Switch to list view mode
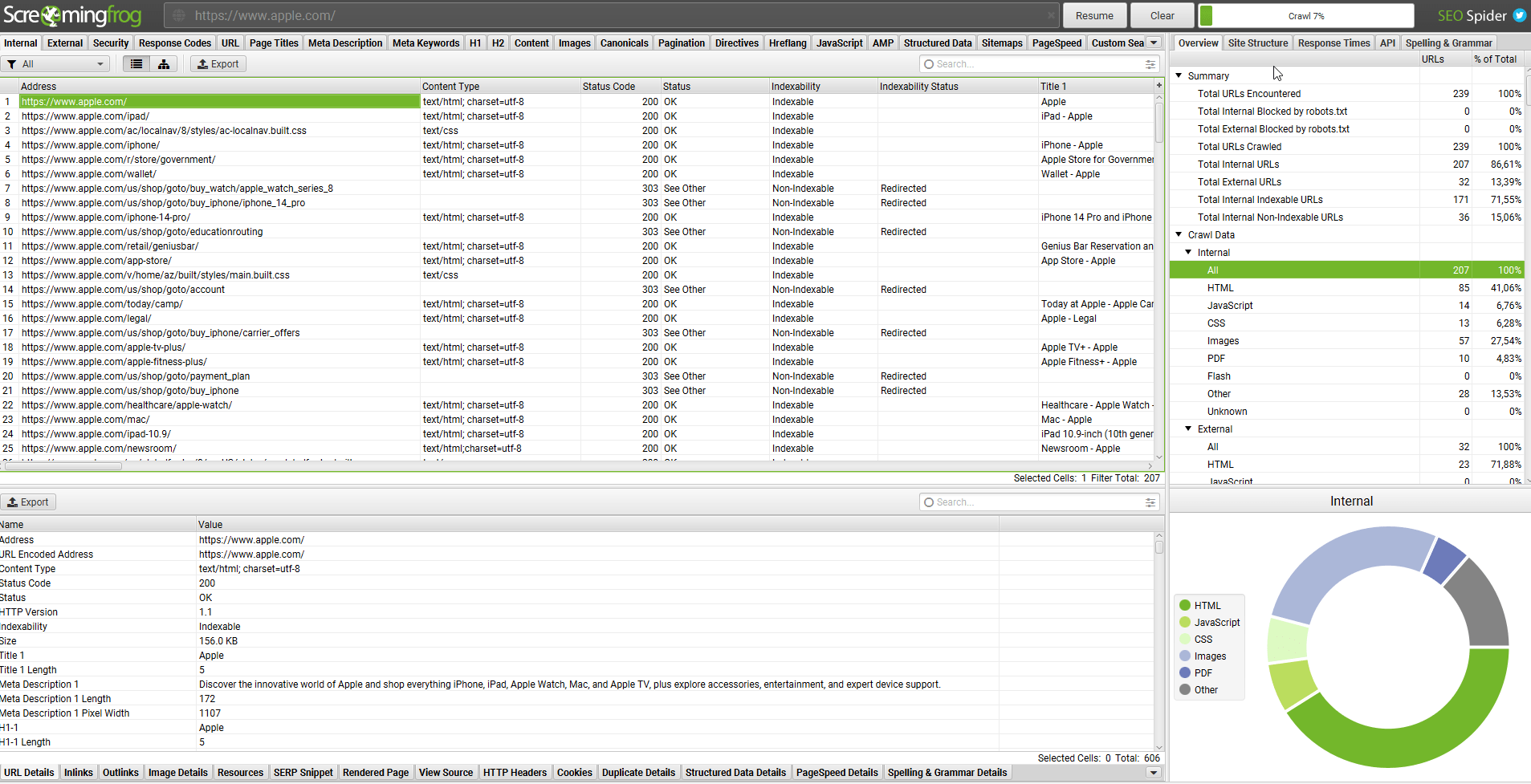This screenshot has width=1531, height=784. 136,64
